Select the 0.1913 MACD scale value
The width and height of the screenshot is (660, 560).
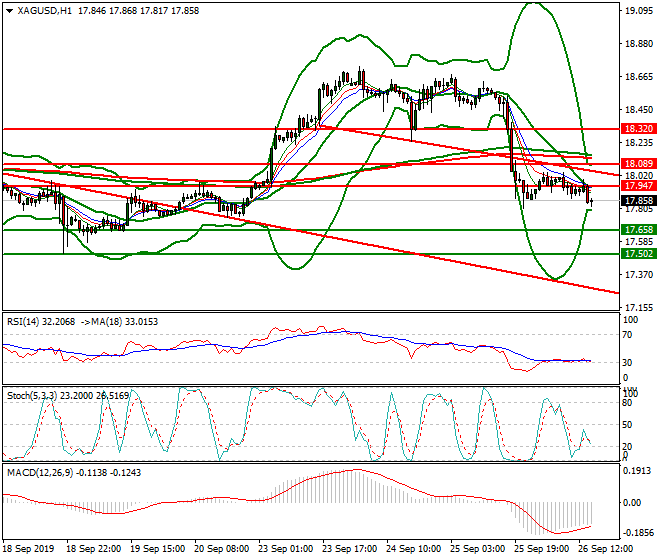pyautogui.click(x=637, y=471)
